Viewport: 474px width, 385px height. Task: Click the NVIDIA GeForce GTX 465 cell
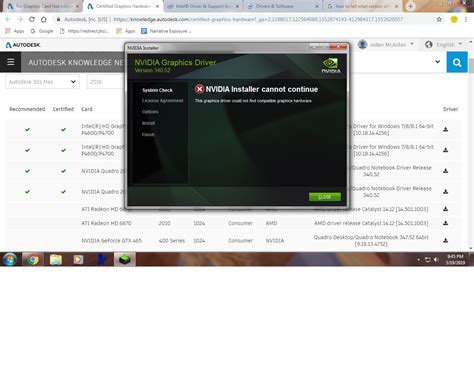point(111,240)
